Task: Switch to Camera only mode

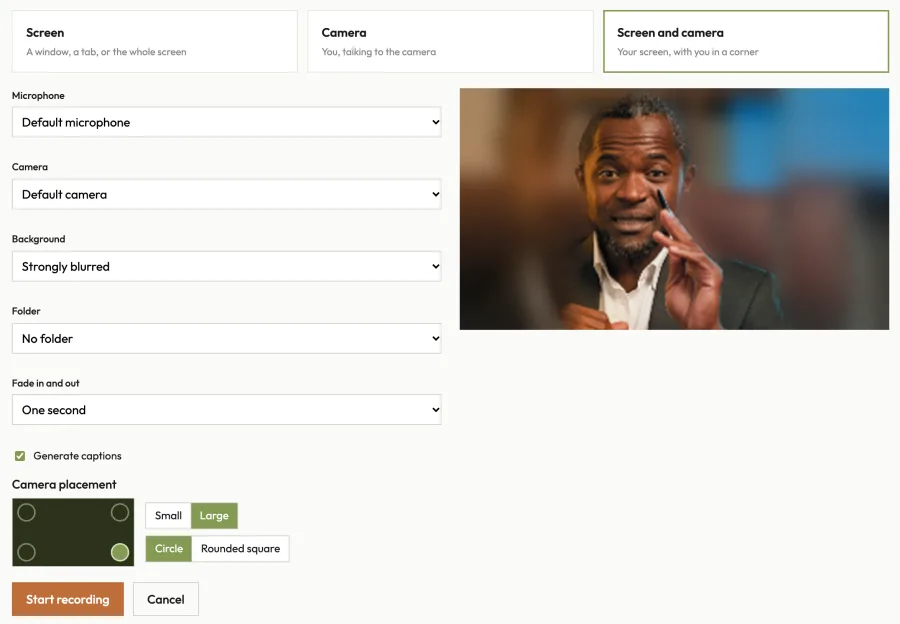Action: point(451,41)
